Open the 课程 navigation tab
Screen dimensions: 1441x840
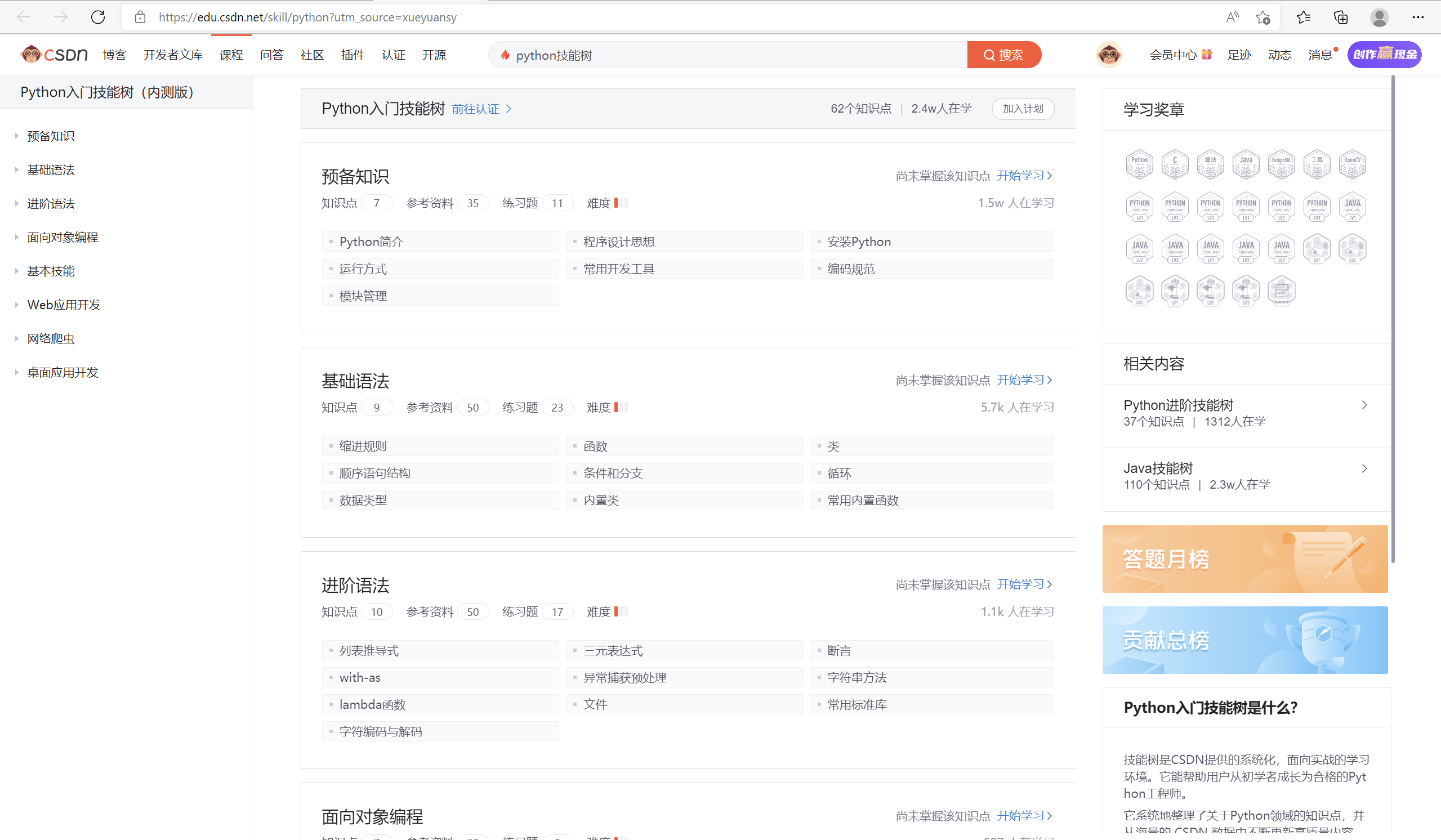[x=231, y=55]
